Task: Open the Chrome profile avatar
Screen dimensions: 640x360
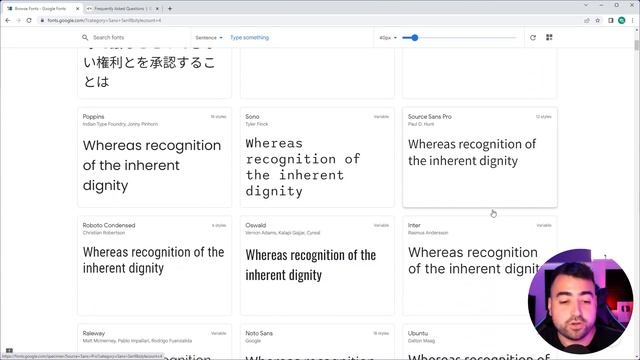Action: click(622, 20)
